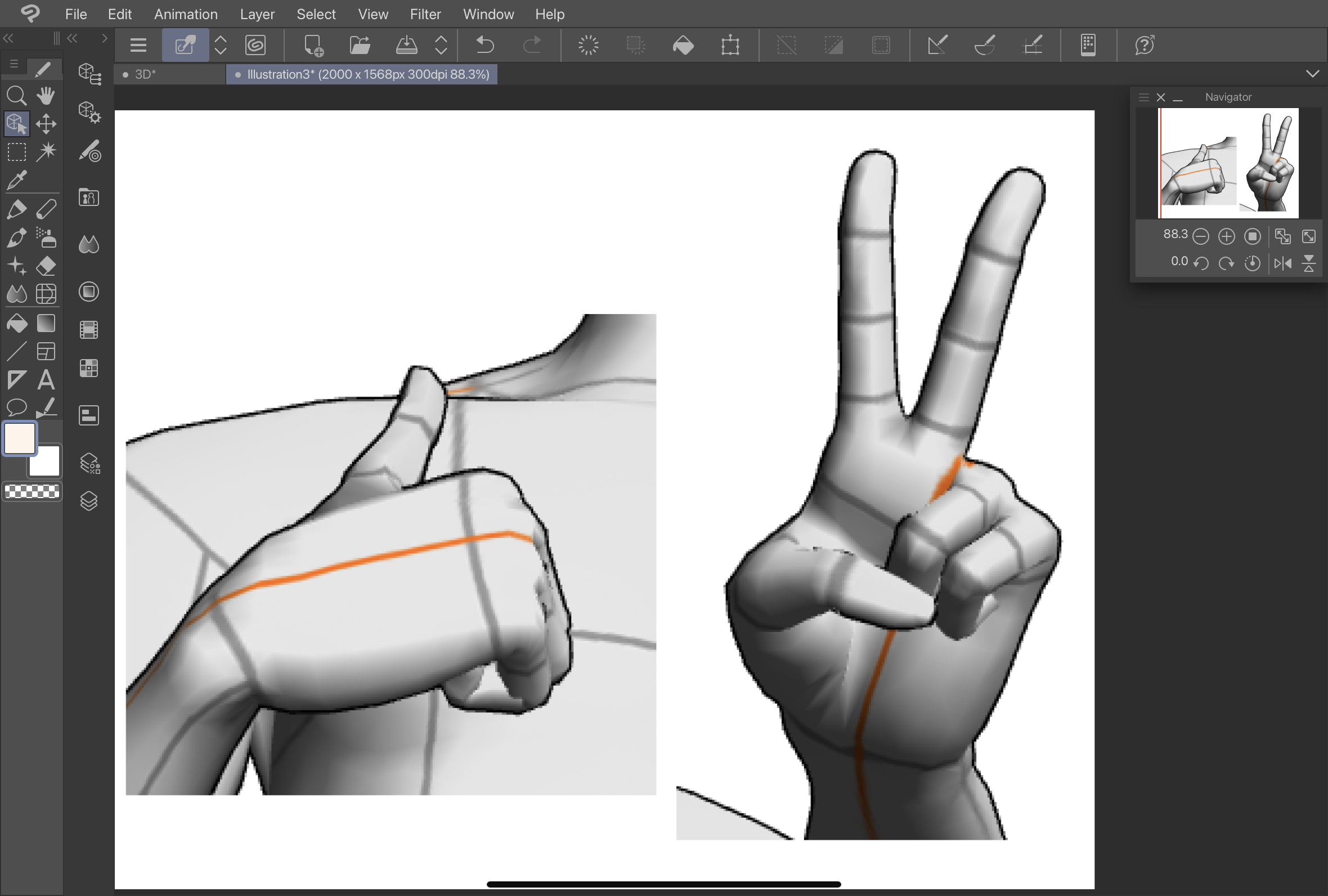Select the Auto select magic wand tool
The width and height of the screenshot is (1328, 896).
46,151
